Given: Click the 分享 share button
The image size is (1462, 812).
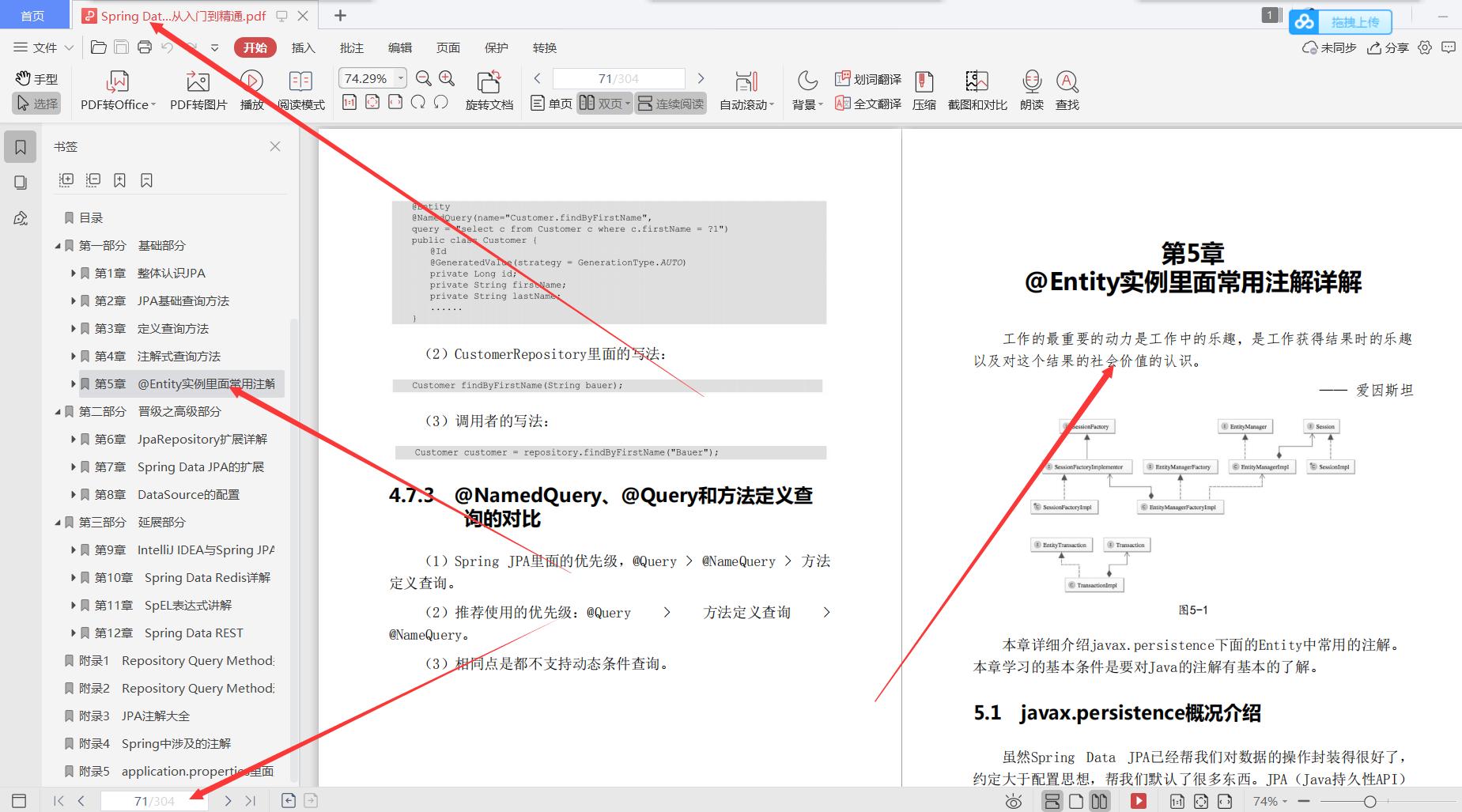Looking at the screenshot, I should [x=1388, y=47].
